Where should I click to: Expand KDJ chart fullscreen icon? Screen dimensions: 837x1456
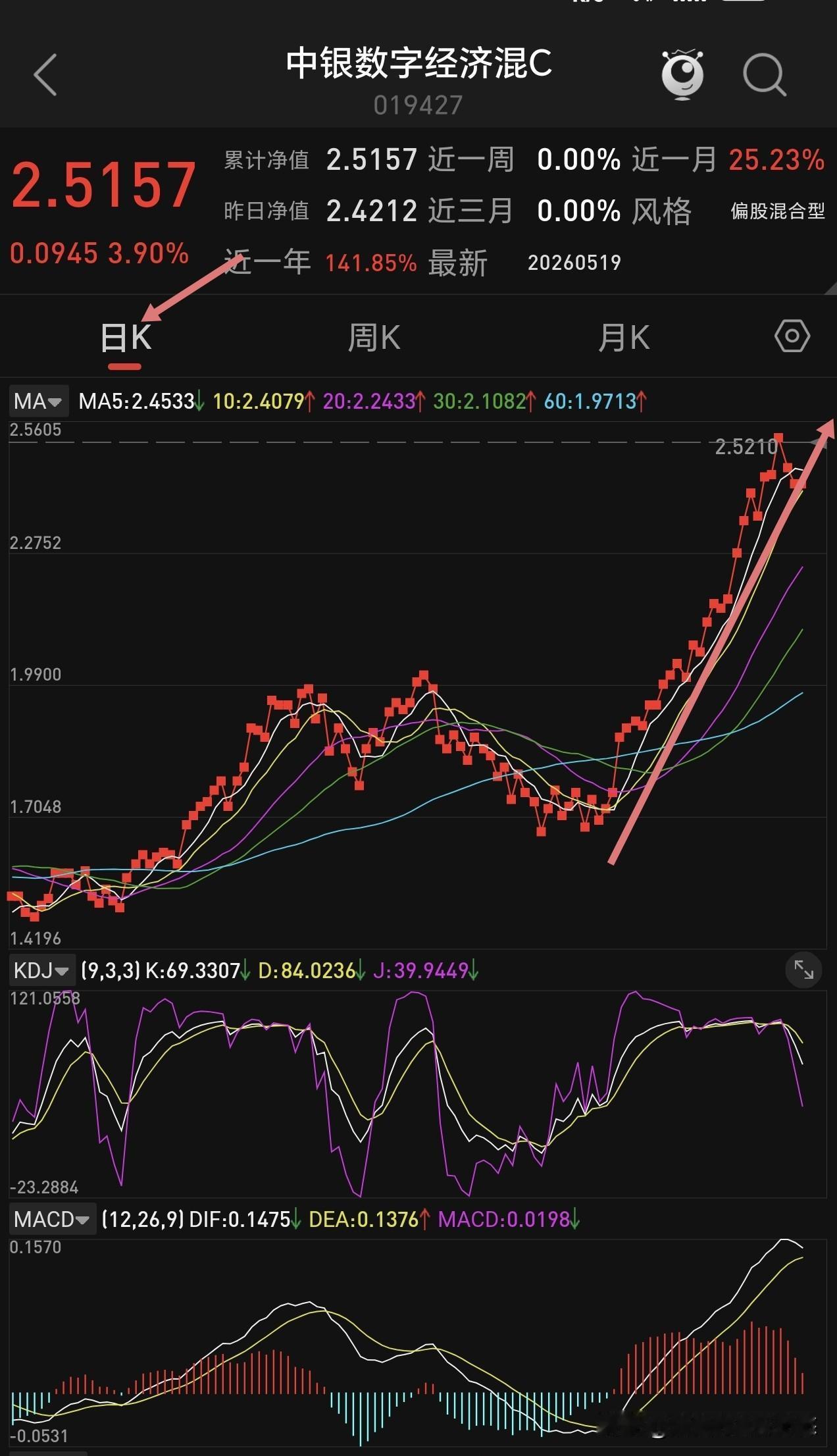804,970
